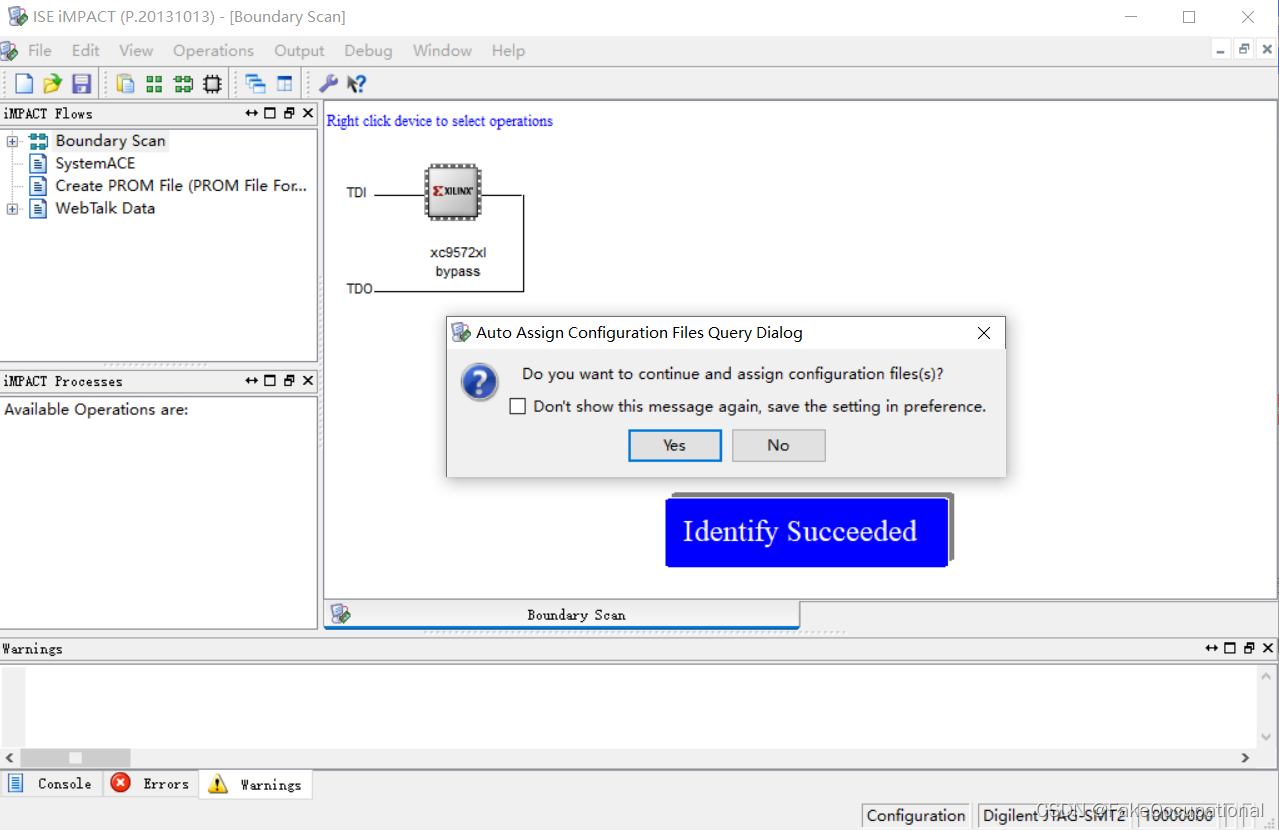1279x830 pixels.
Task: Switch to the Console tab
Action: click(51, 784)
